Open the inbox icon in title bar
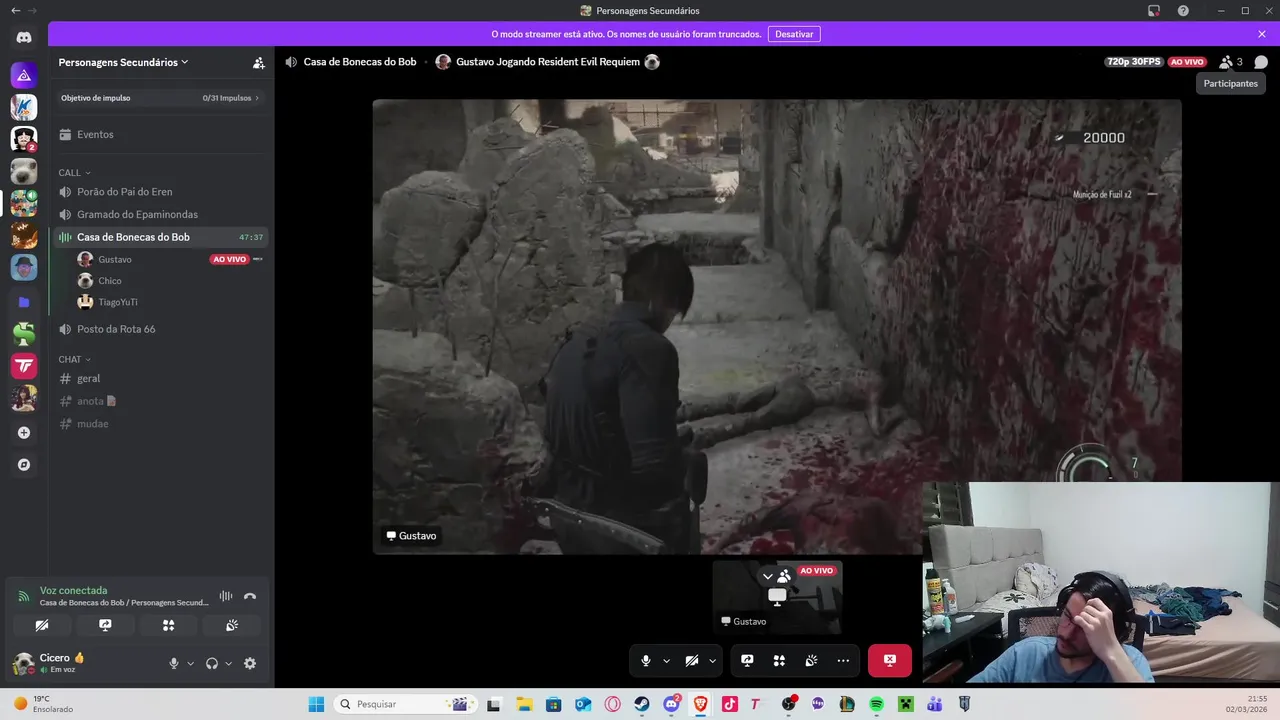The image size is (1280, 720). pos(1154,10)
